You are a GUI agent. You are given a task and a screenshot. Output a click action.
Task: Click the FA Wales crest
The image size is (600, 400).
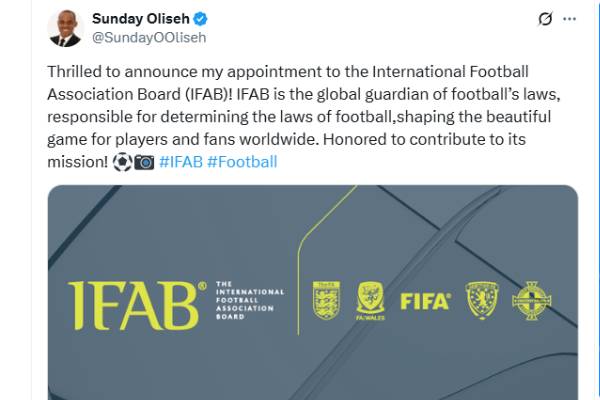pyautogui.click(x=371, y=300)
